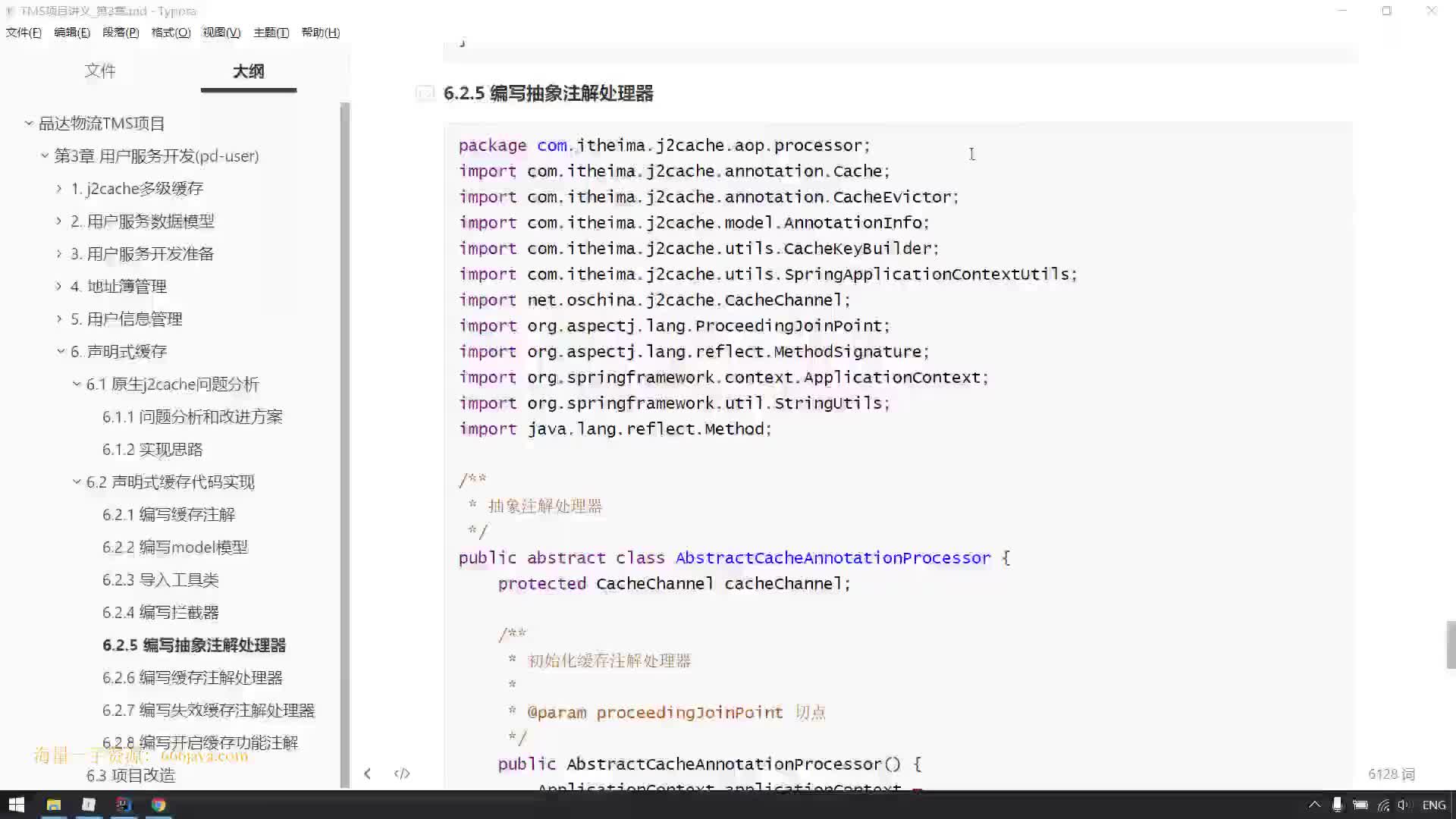Image resolution: width=1456 pixels, height=819 pixels.
Task: Open the Windows Start menu
Action: click(x=17, y=805)
